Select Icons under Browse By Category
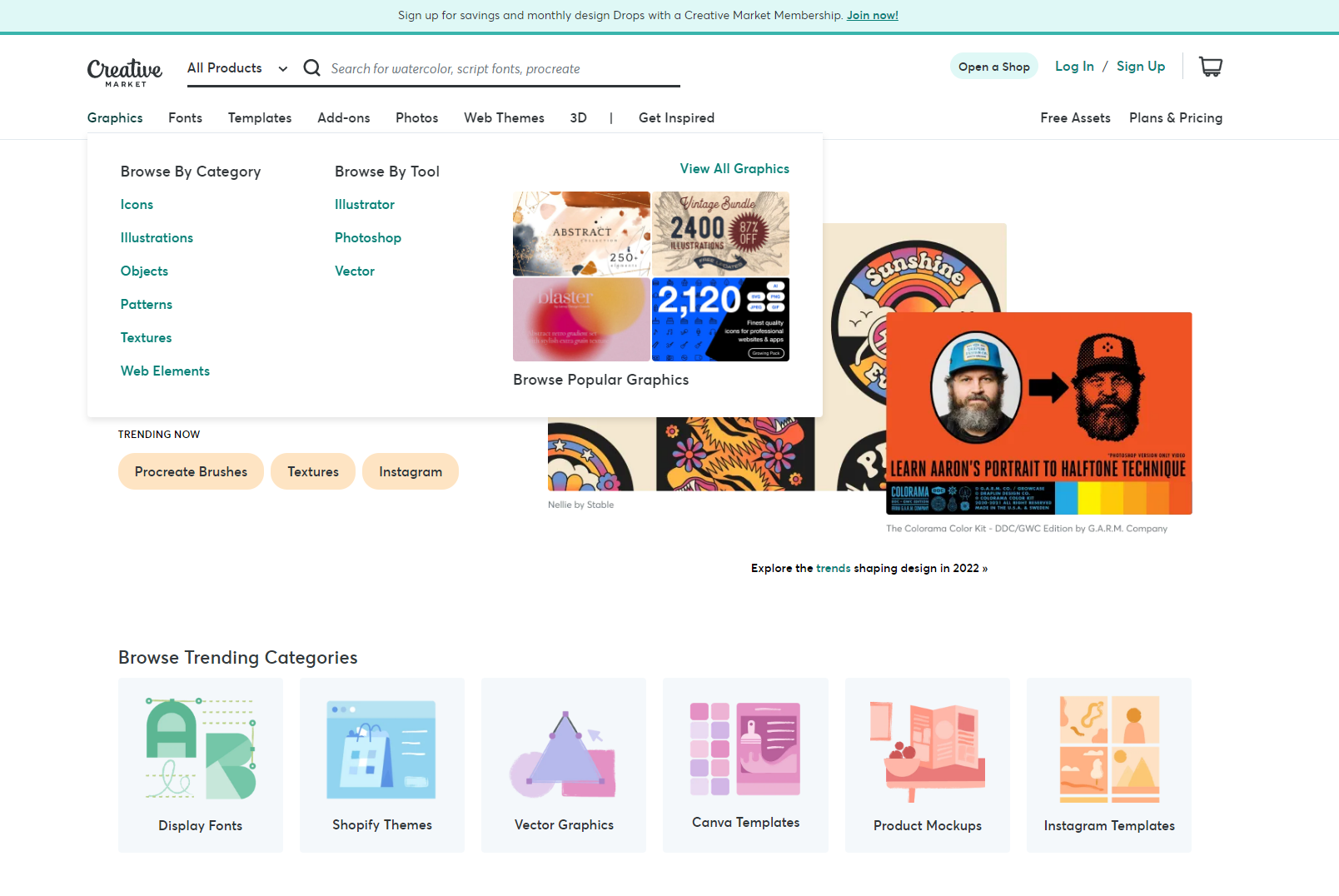This screenshot has height=896, width=1339. click(x=137, y=205)
